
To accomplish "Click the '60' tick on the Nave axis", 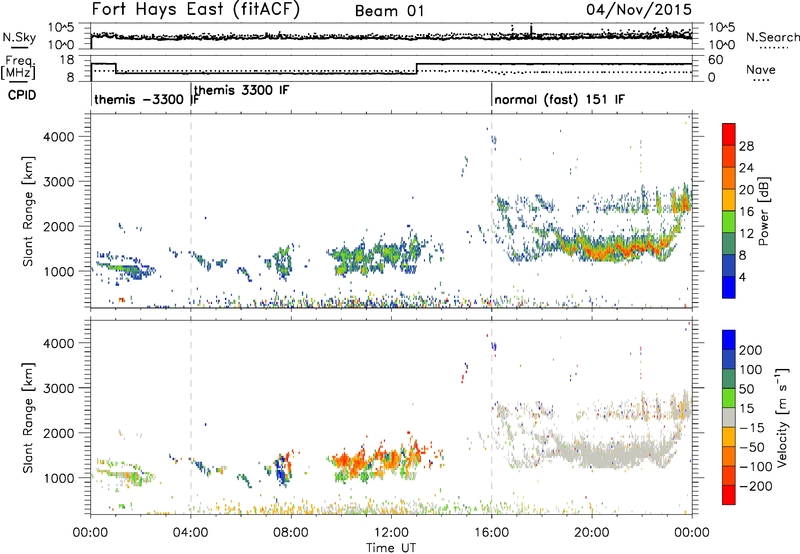I will pyautogui.click(x=716, y=60).
